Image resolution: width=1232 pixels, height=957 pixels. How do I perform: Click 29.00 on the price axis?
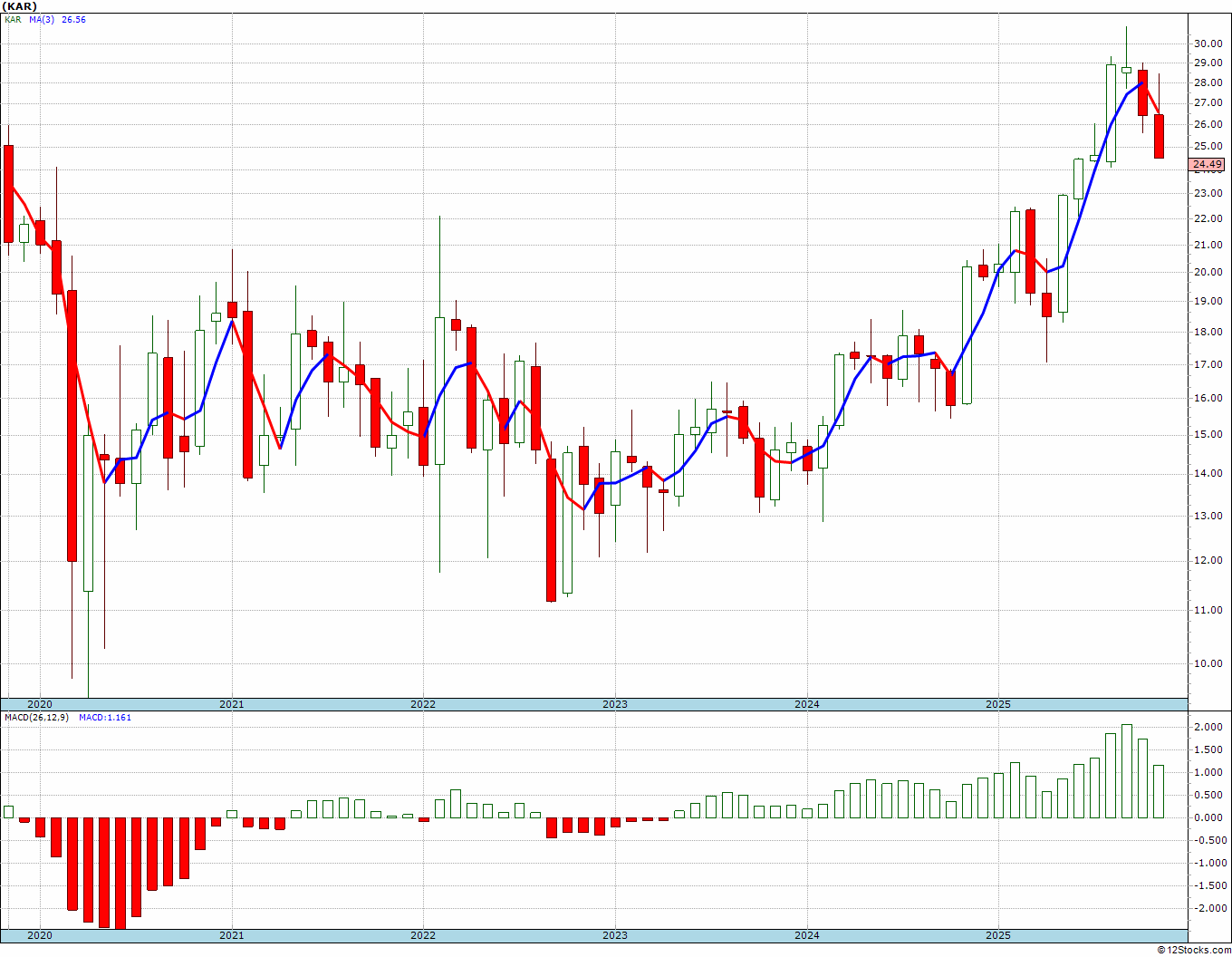(x=1207, y=63)
